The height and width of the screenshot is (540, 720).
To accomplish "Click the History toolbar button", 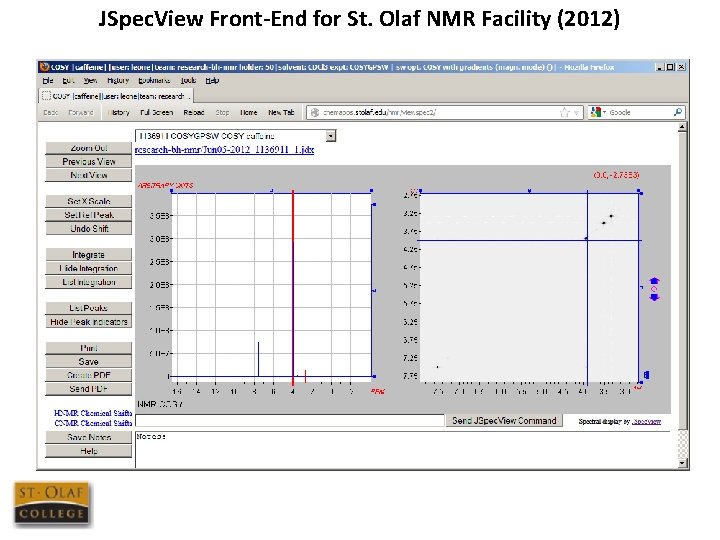I will coord(118,112).
